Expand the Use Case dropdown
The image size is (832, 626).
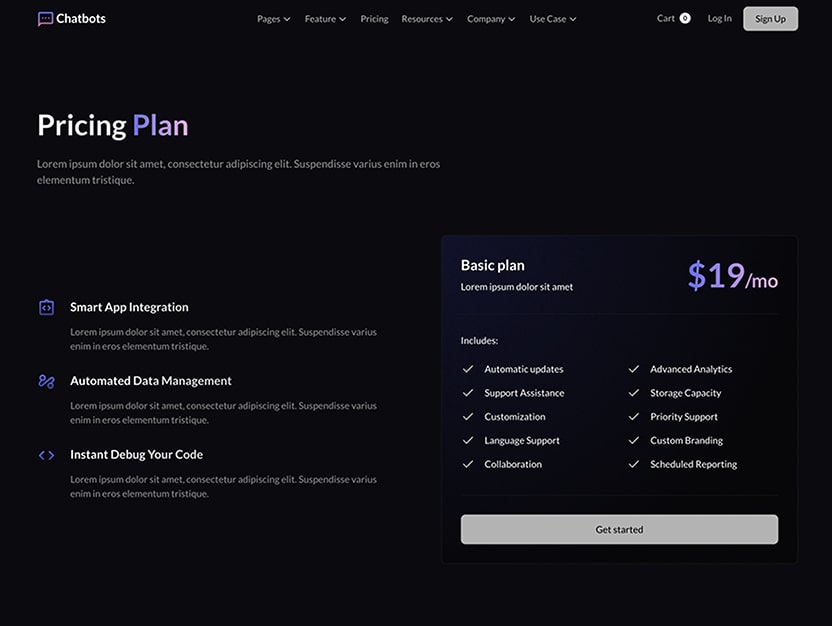pos(552,18)
